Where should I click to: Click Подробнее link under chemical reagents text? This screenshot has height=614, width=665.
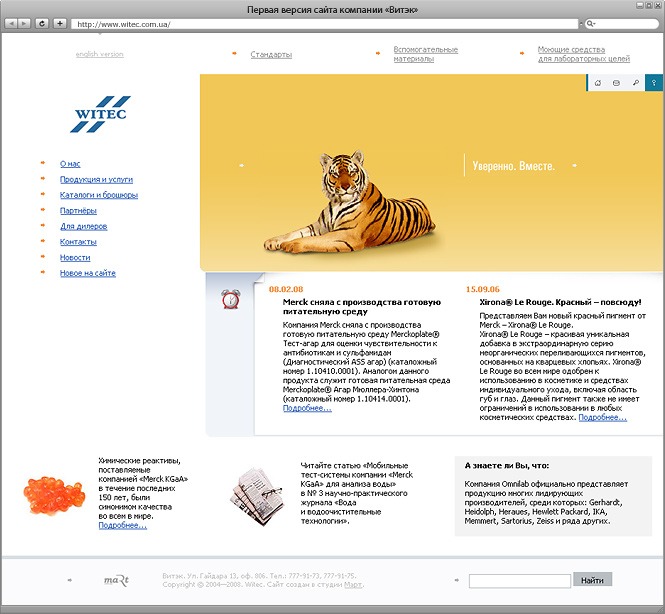123,525
